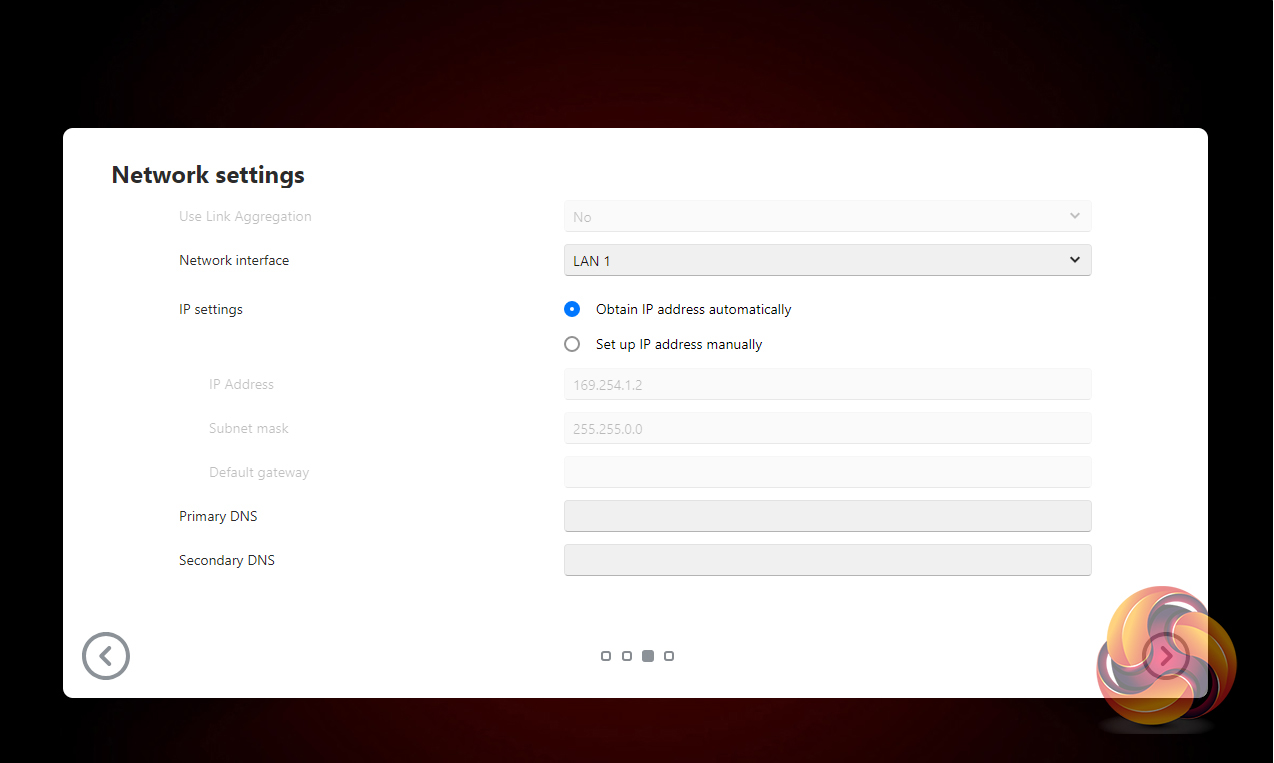Click into the Primary DNS input box

click(827, 516)
